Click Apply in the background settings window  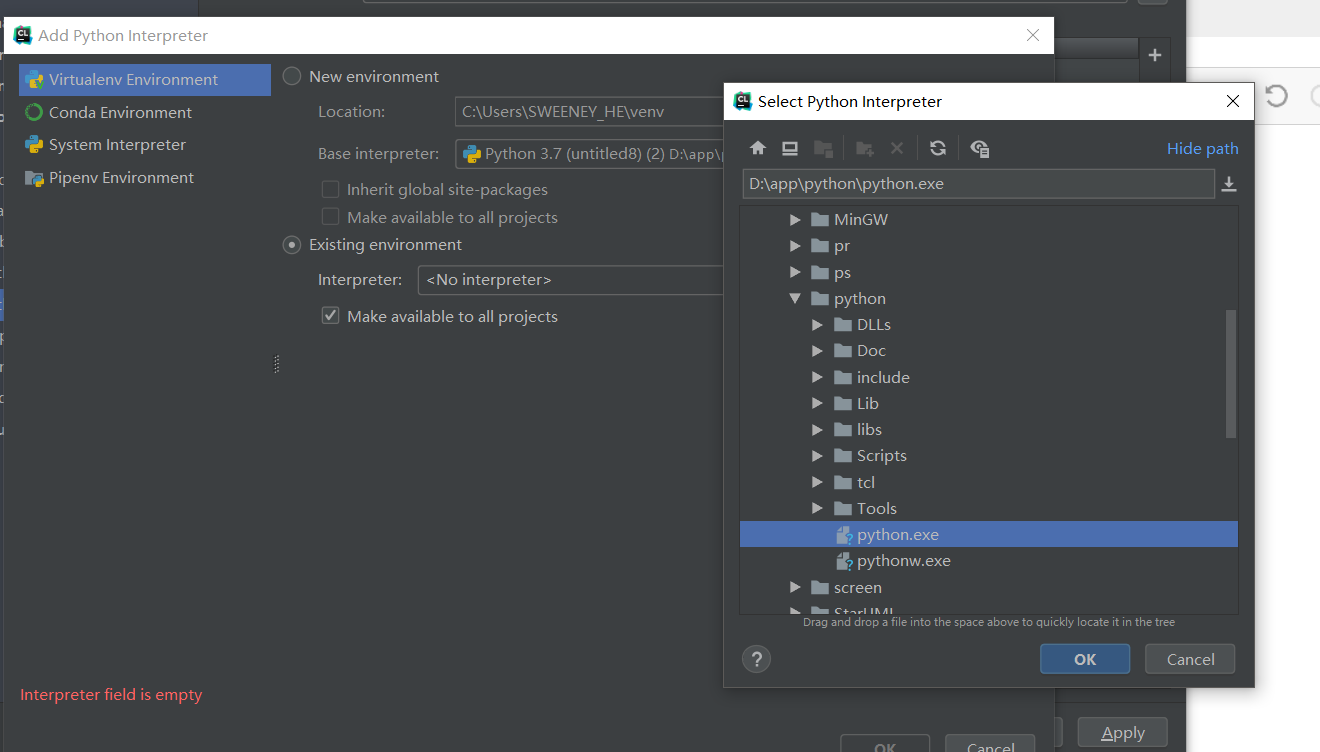tap(1123, 733)
